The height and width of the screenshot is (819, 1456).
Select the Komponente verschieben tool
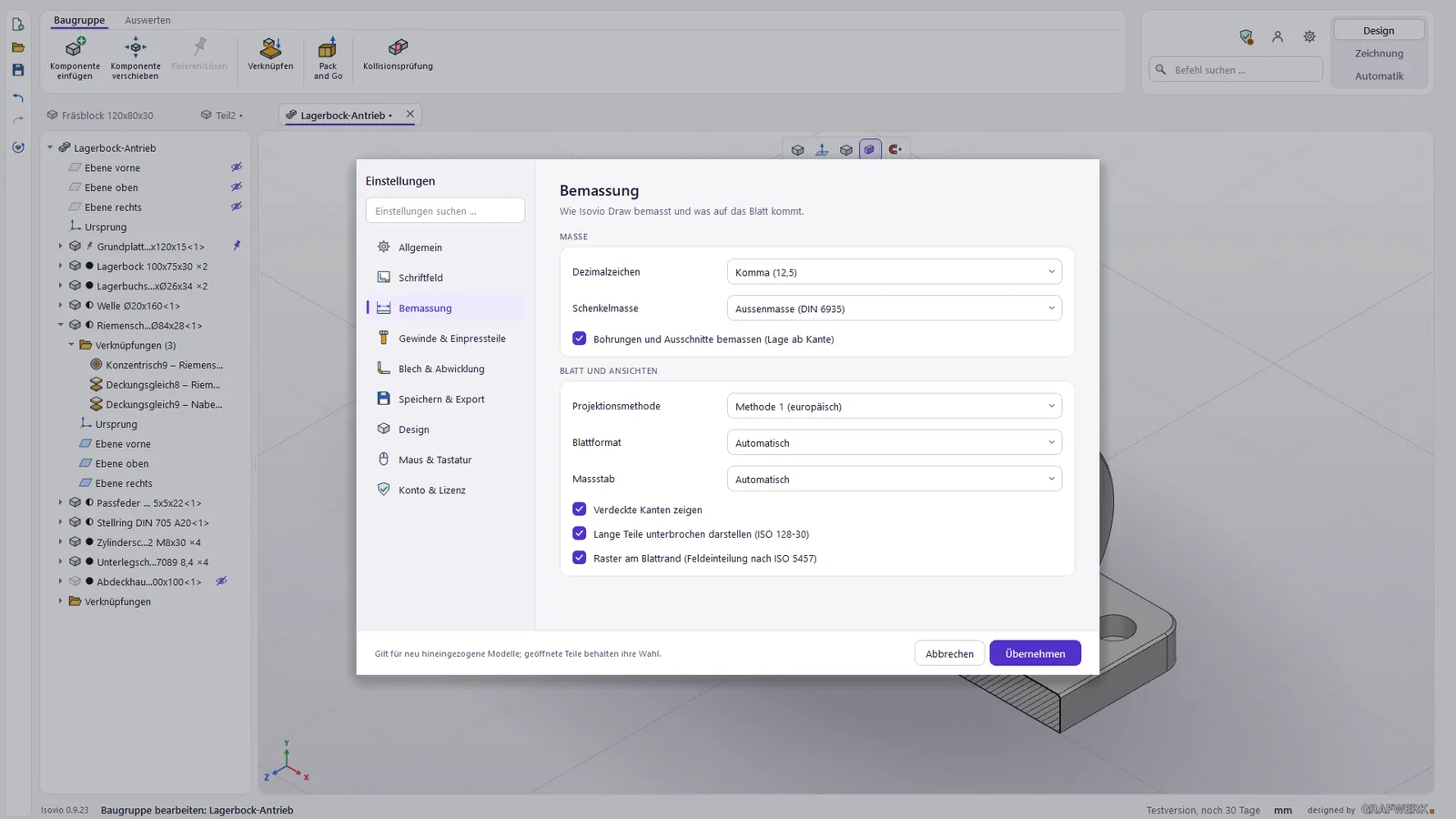click(x=136, y=58)
